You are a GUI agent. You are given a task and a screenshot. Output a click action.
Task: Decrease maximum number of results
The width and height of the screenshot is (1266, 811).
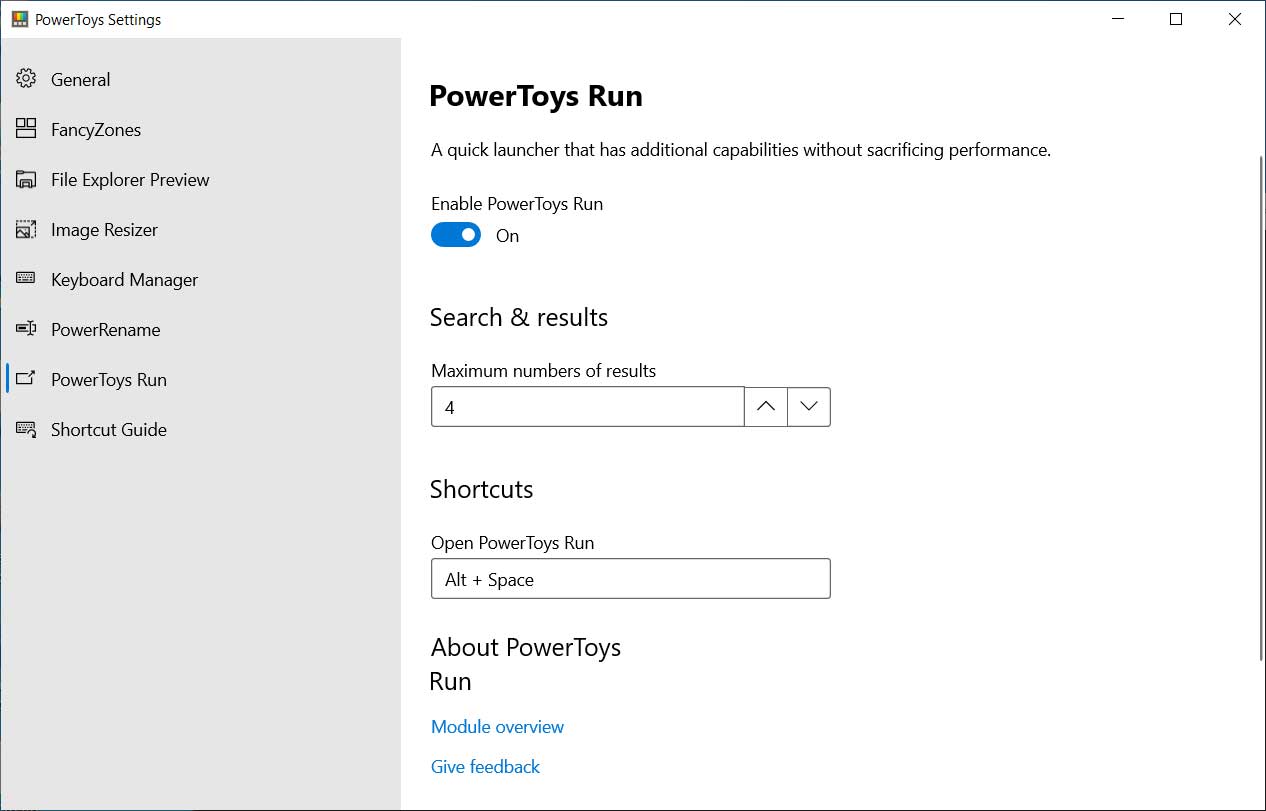[x=809, y=406]
